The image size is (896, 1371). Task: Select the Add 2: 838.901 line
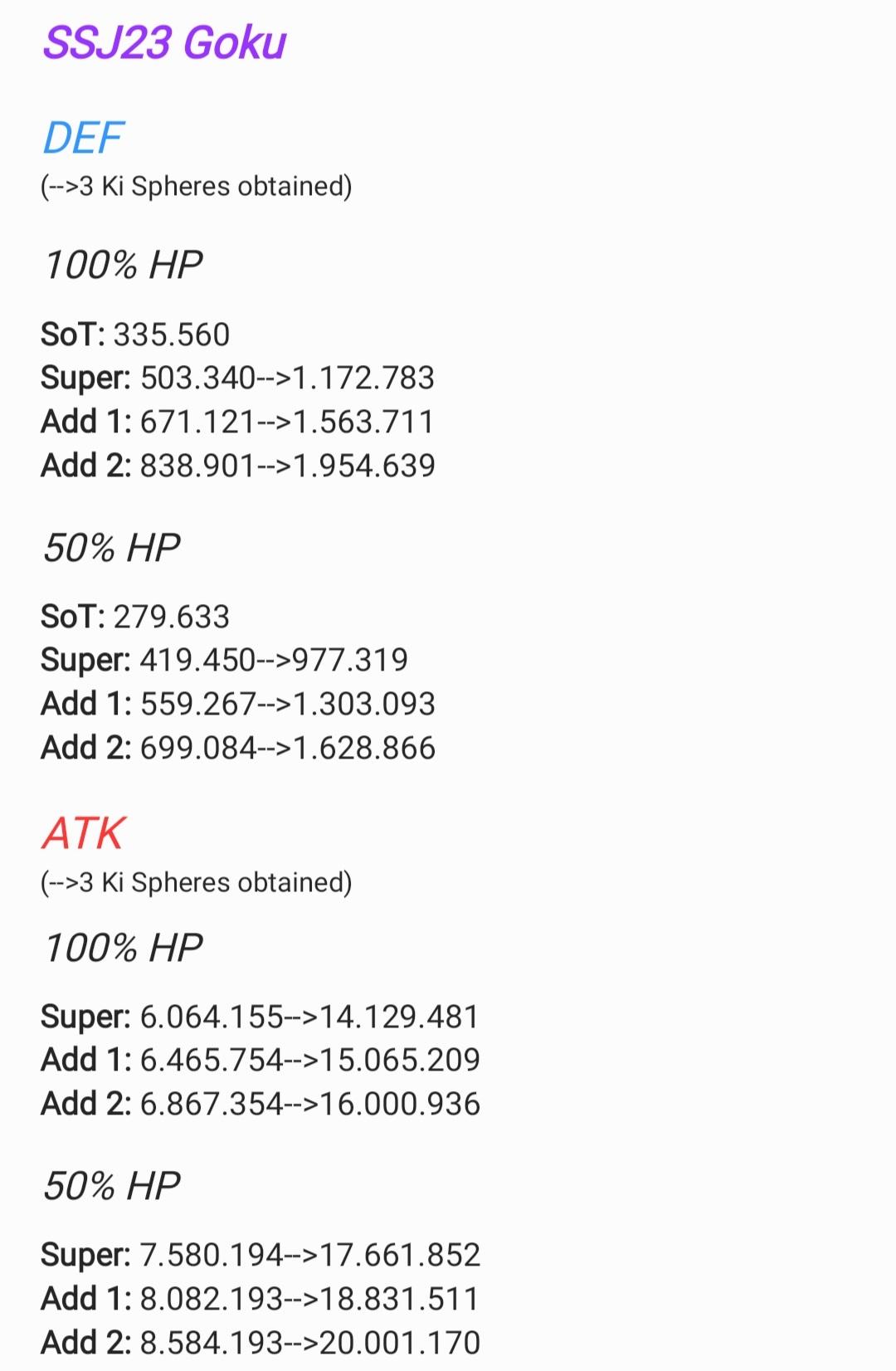coord(238,466)
